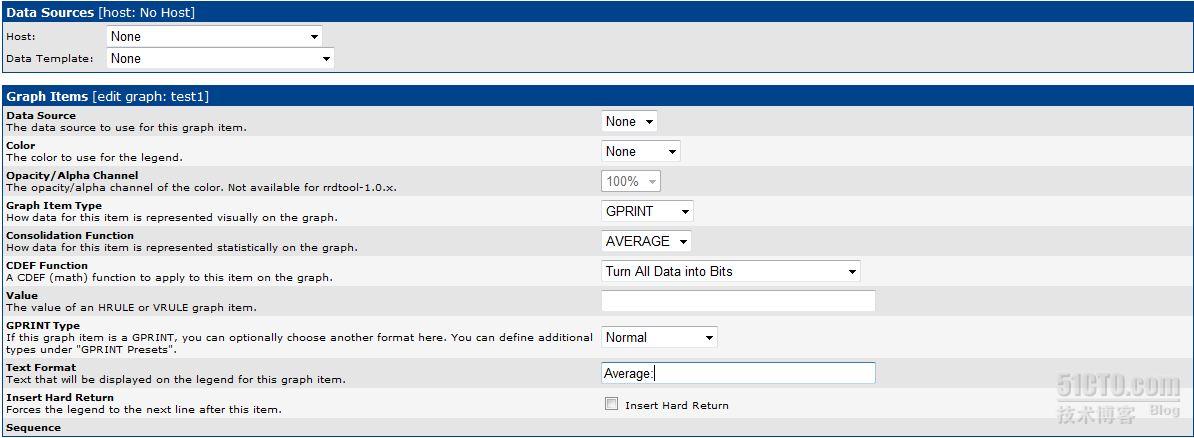
Task: Open the Graph Item Type GPRINT dropdown
Action: [x=647, y=211]
